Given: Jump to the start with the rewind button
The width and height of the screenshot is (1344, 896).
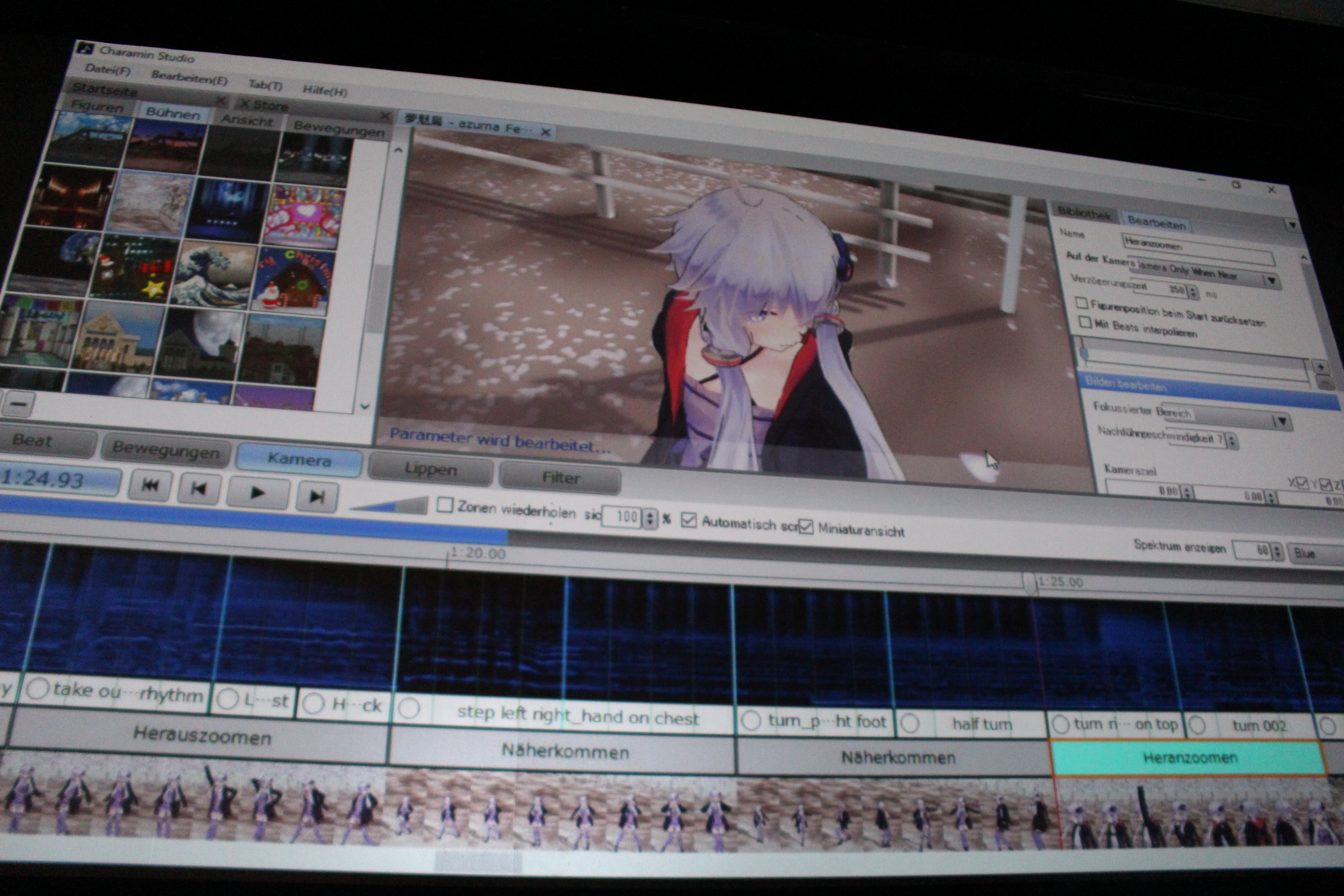Looking at the screenshot, I should pos(150,486).
